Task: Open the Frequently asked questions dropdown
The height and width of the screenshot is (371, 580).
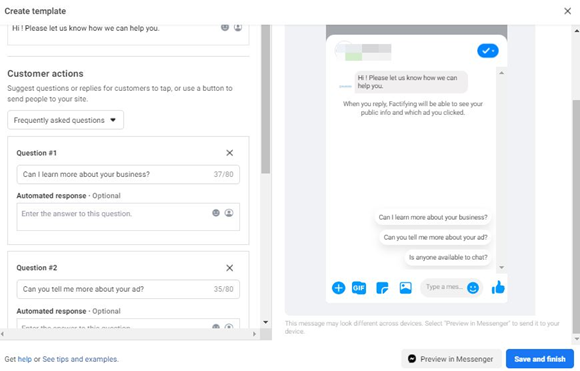Action: (65, 120)
